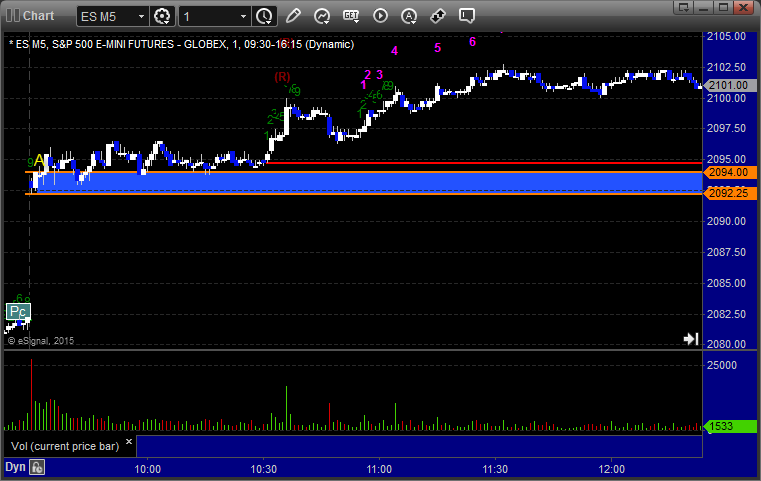Select the red horizontal line
Screen dimensions: 761x481
[484, 163]
